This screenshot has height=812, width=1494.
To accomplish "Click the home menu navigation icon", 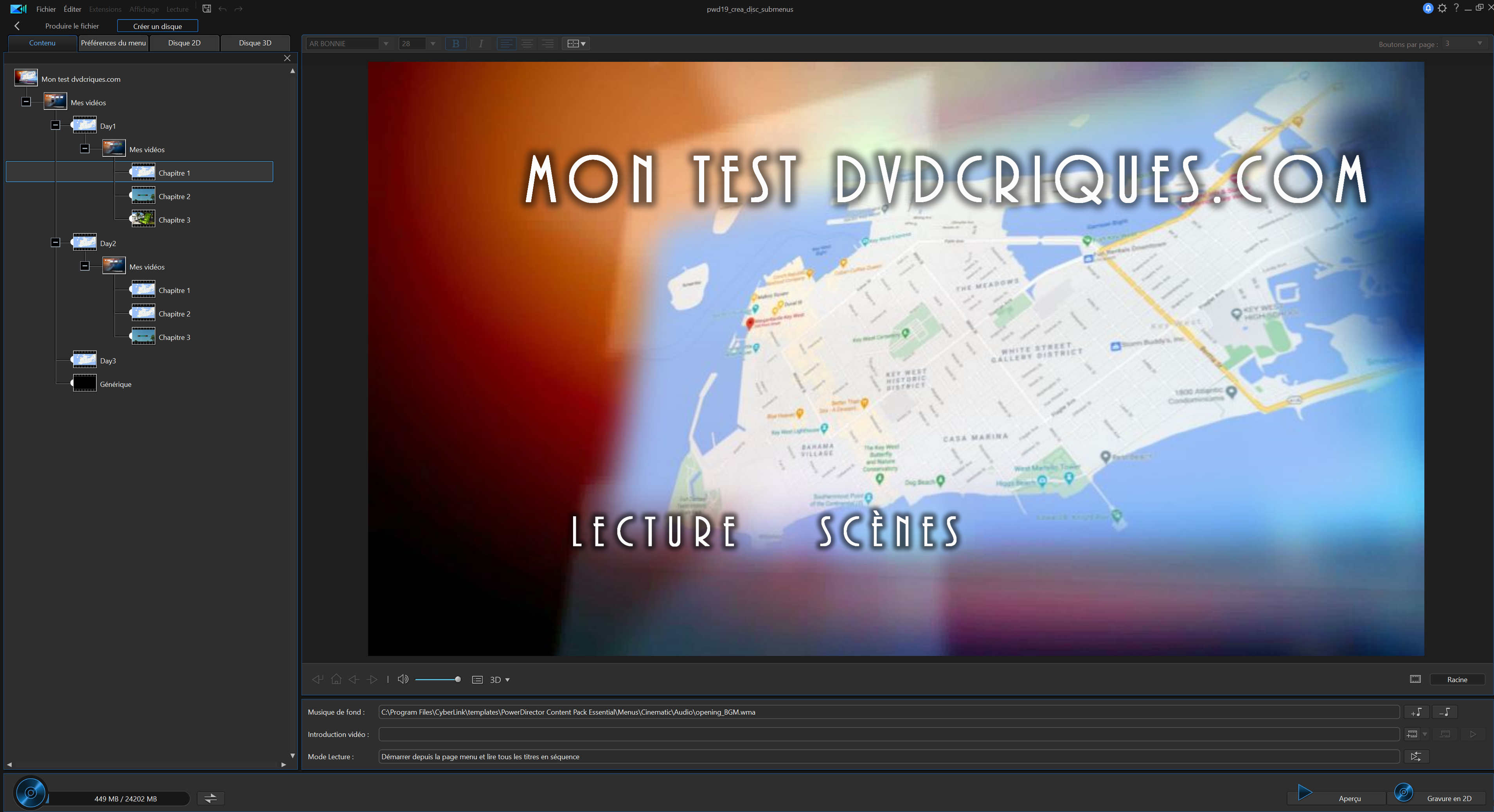I will (x=336, y=679).
